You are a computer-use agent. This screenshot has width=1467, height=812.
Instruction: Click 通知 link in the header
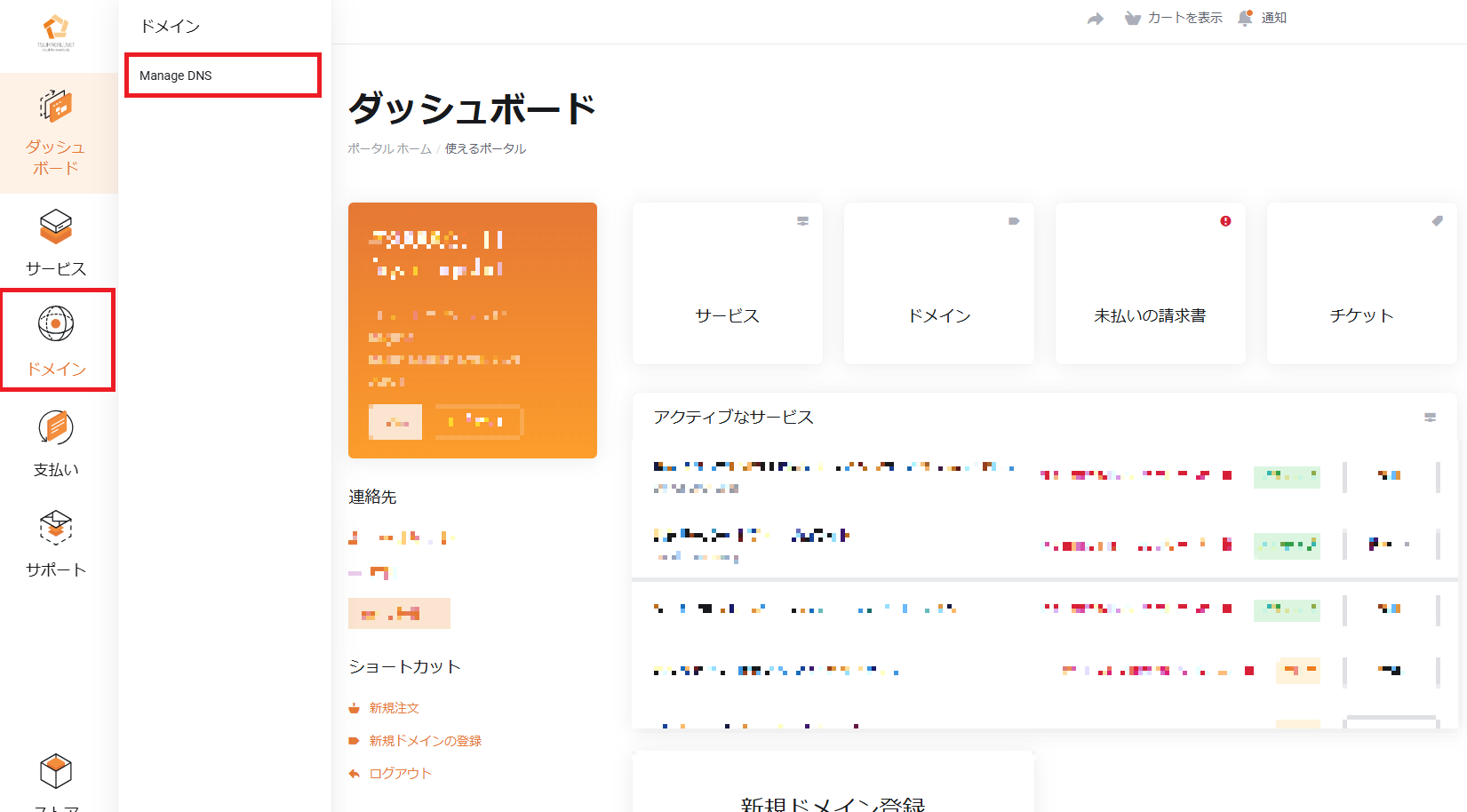(x=1273, y=18)
